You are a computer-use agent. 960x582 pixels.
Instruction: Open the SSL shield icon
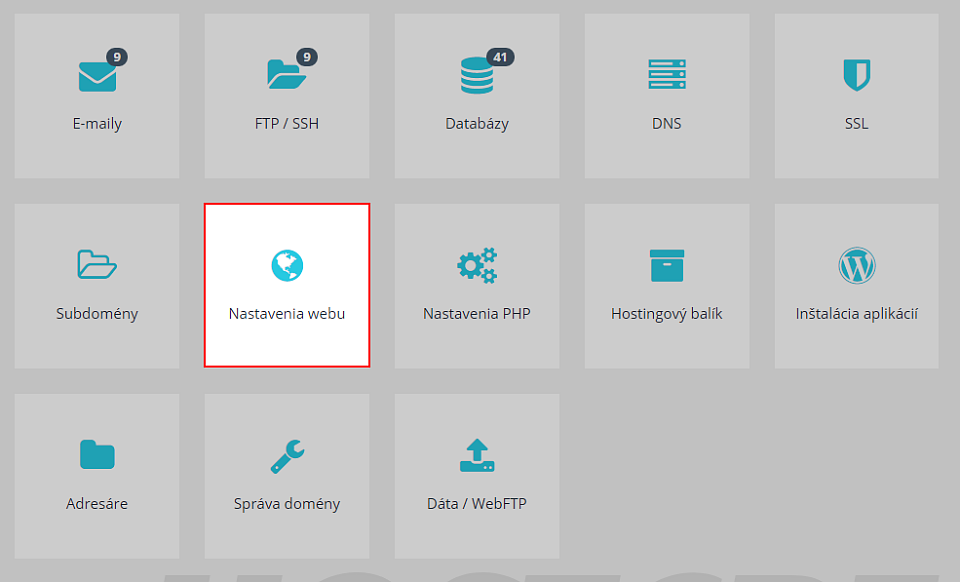[x=857, y=75]
